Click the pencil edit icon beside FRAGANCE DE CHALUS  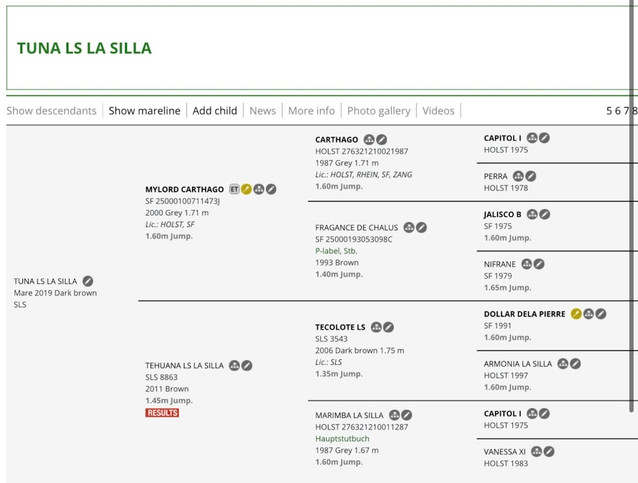tap(422, 227)
